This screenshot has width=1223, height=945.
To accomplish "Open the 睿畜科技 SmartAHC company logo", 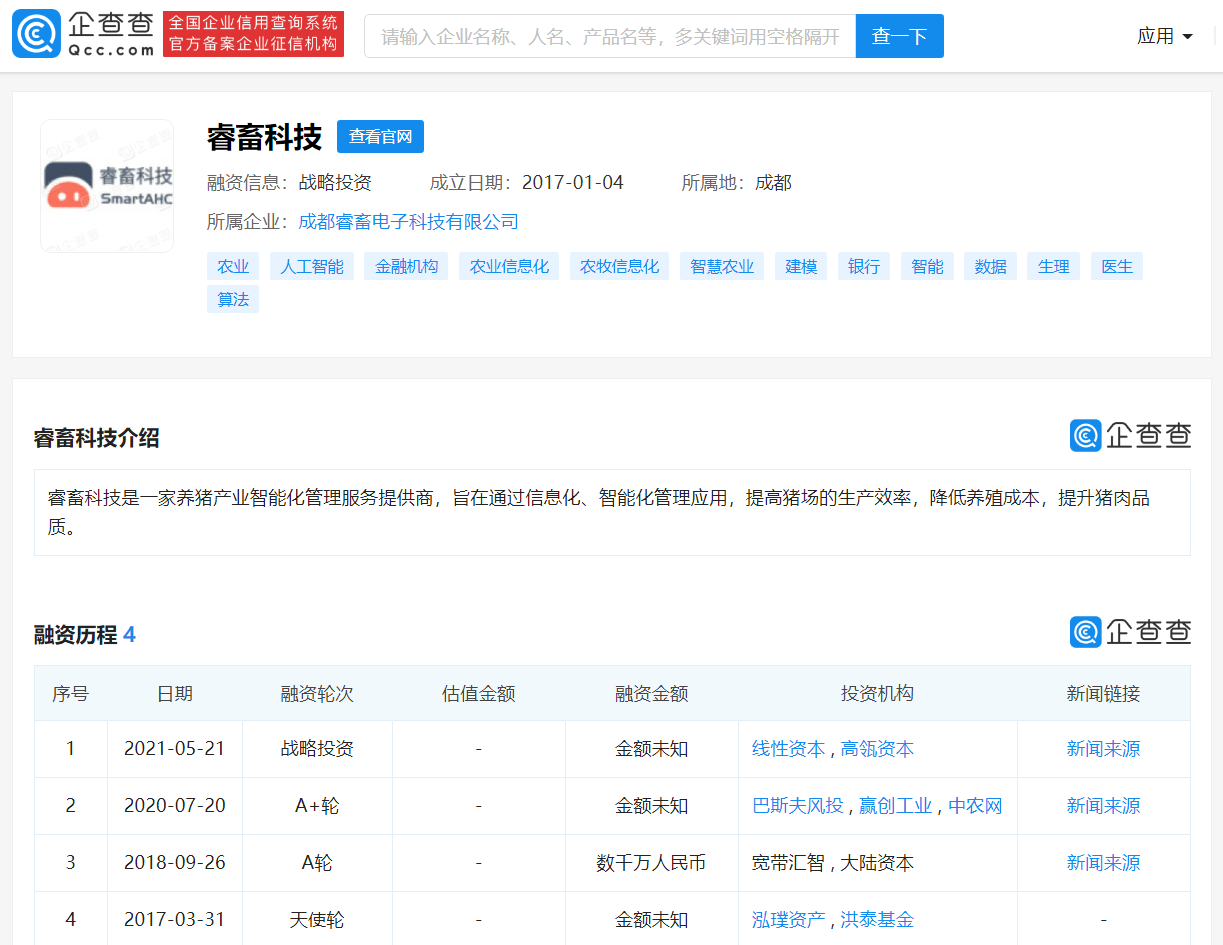I will coord(107,187).
